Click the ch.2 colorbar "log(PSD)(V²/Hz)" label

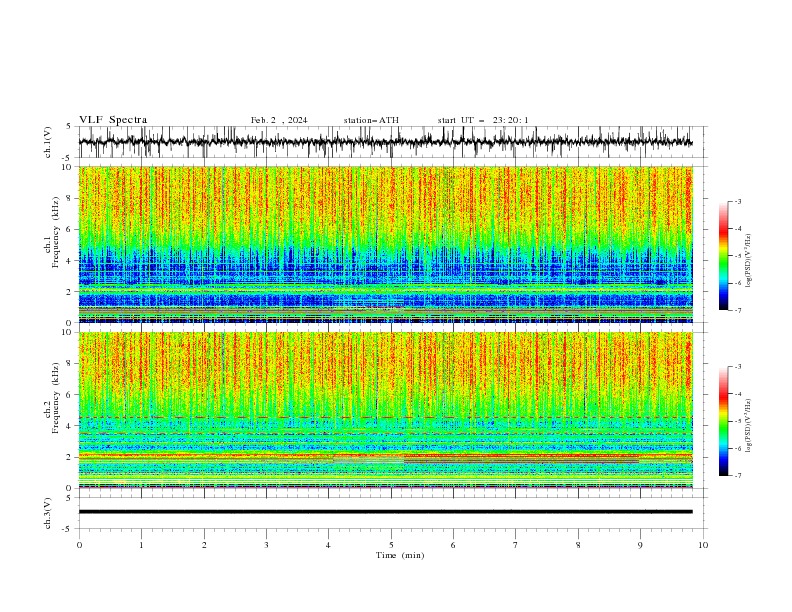pos(749,425)
